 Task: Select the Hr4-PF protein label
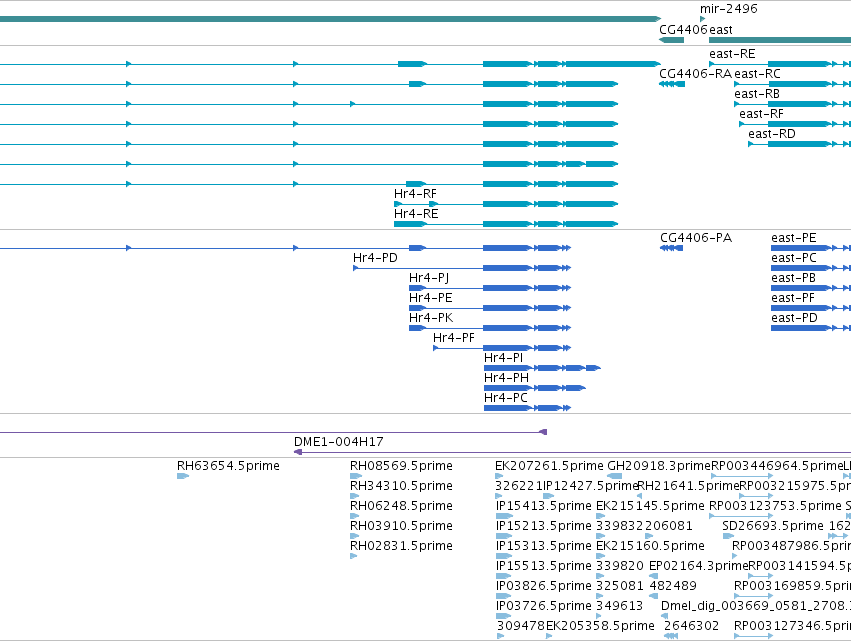tap(454, 338)
